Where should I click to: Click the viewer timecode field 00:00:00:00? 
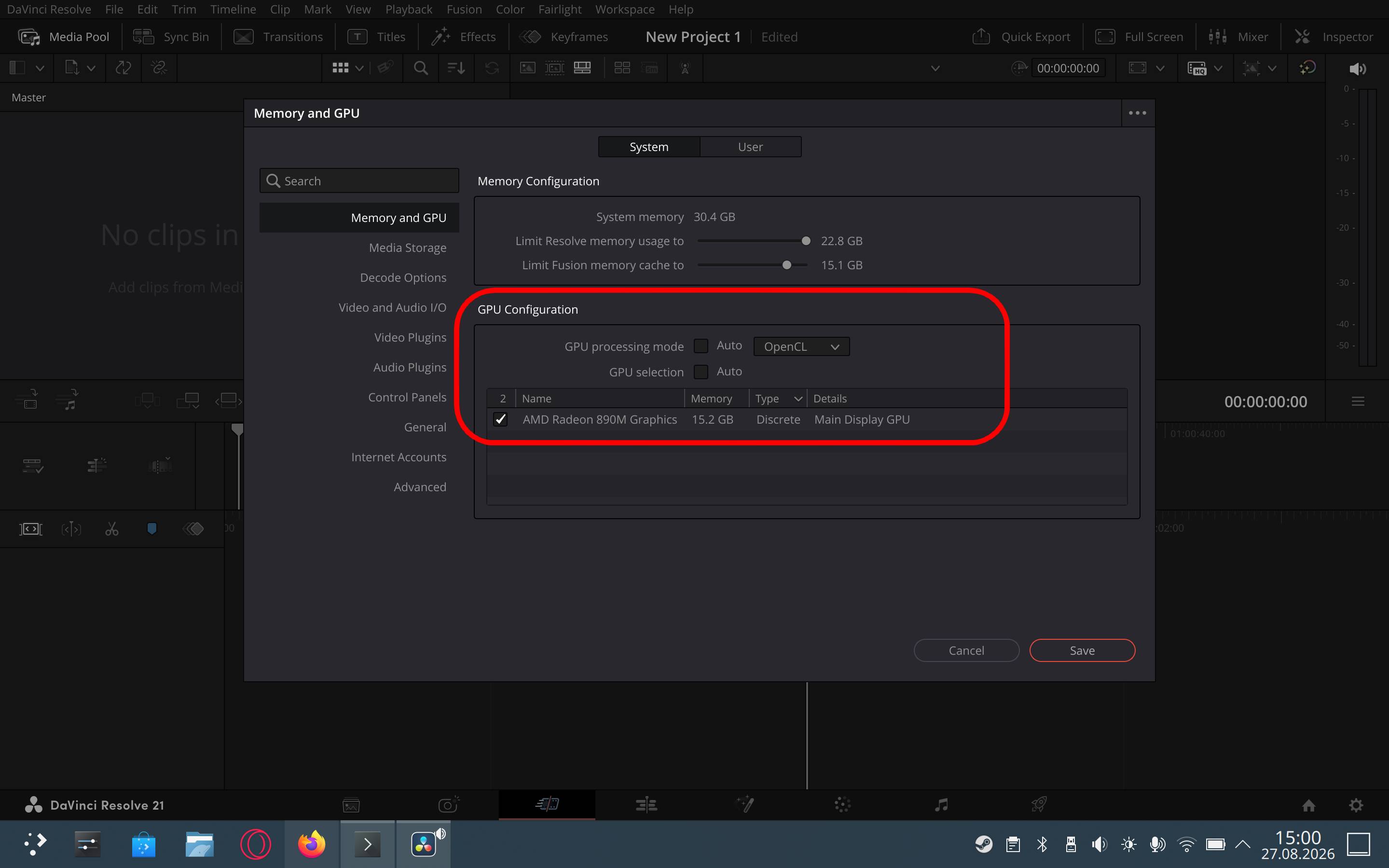[x=1068, y=68]
